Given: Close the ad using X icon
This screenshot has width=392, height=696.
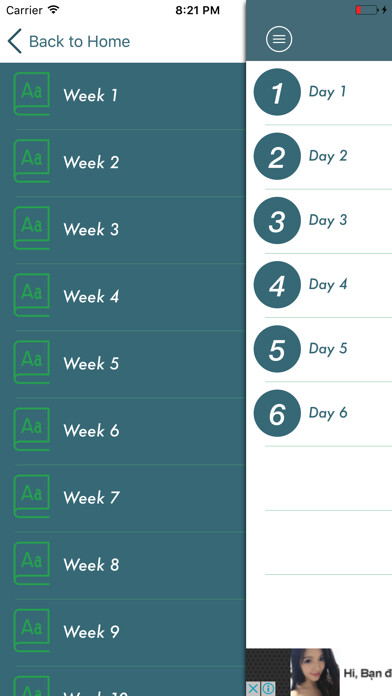Looking at the screenshot, I should (253, 689).
